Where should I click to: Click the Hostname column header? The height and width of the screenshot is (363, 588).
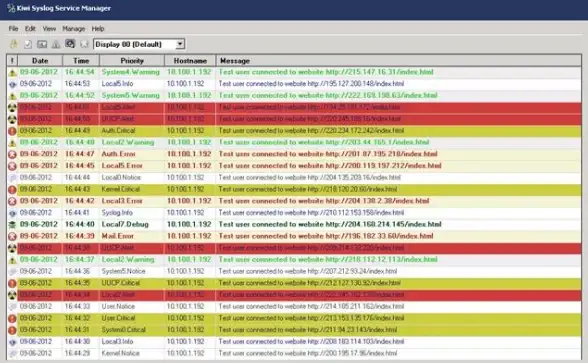pyautogui.click(x=190, y=60)
